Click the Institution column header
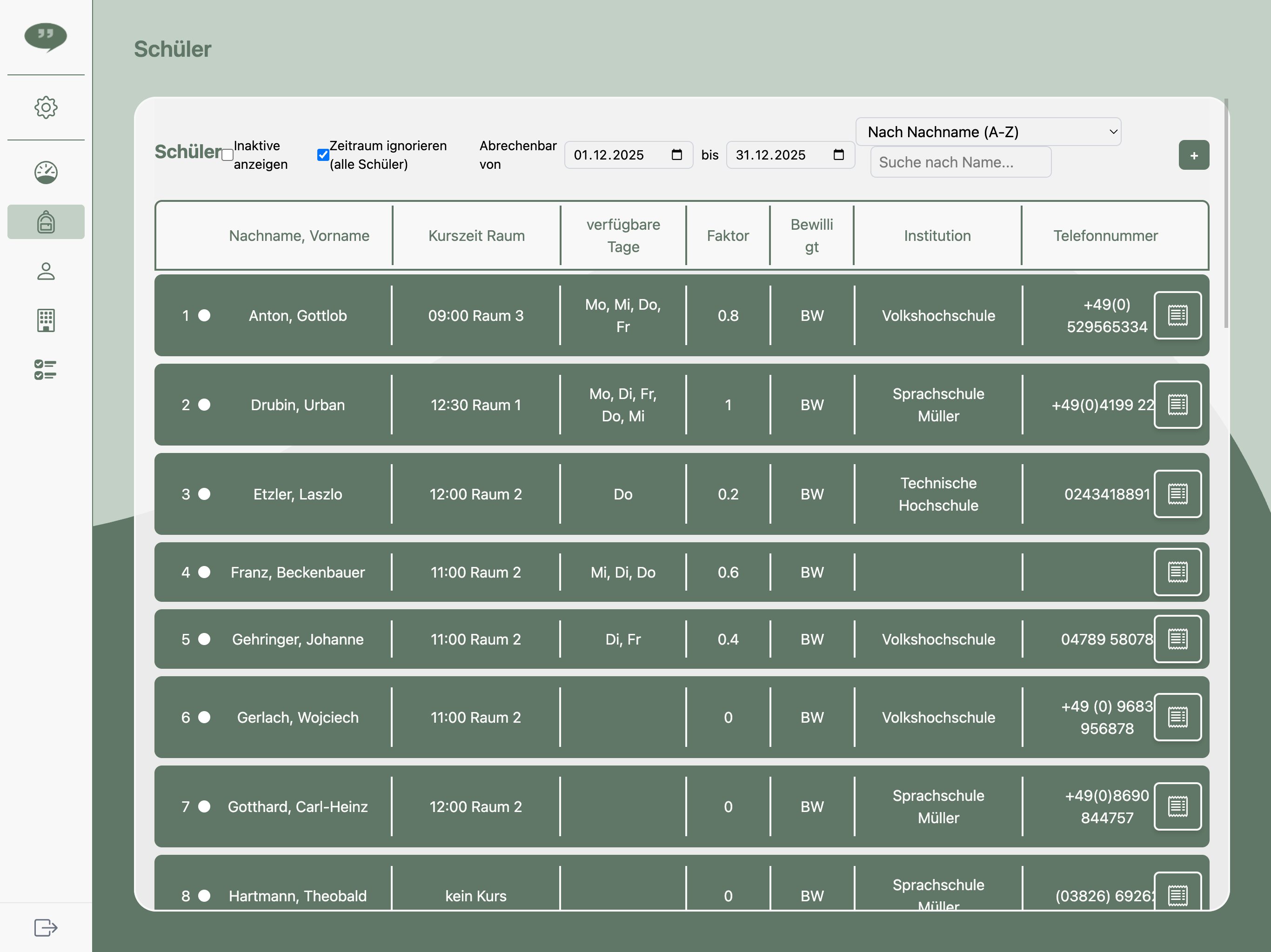 [937, 235]
